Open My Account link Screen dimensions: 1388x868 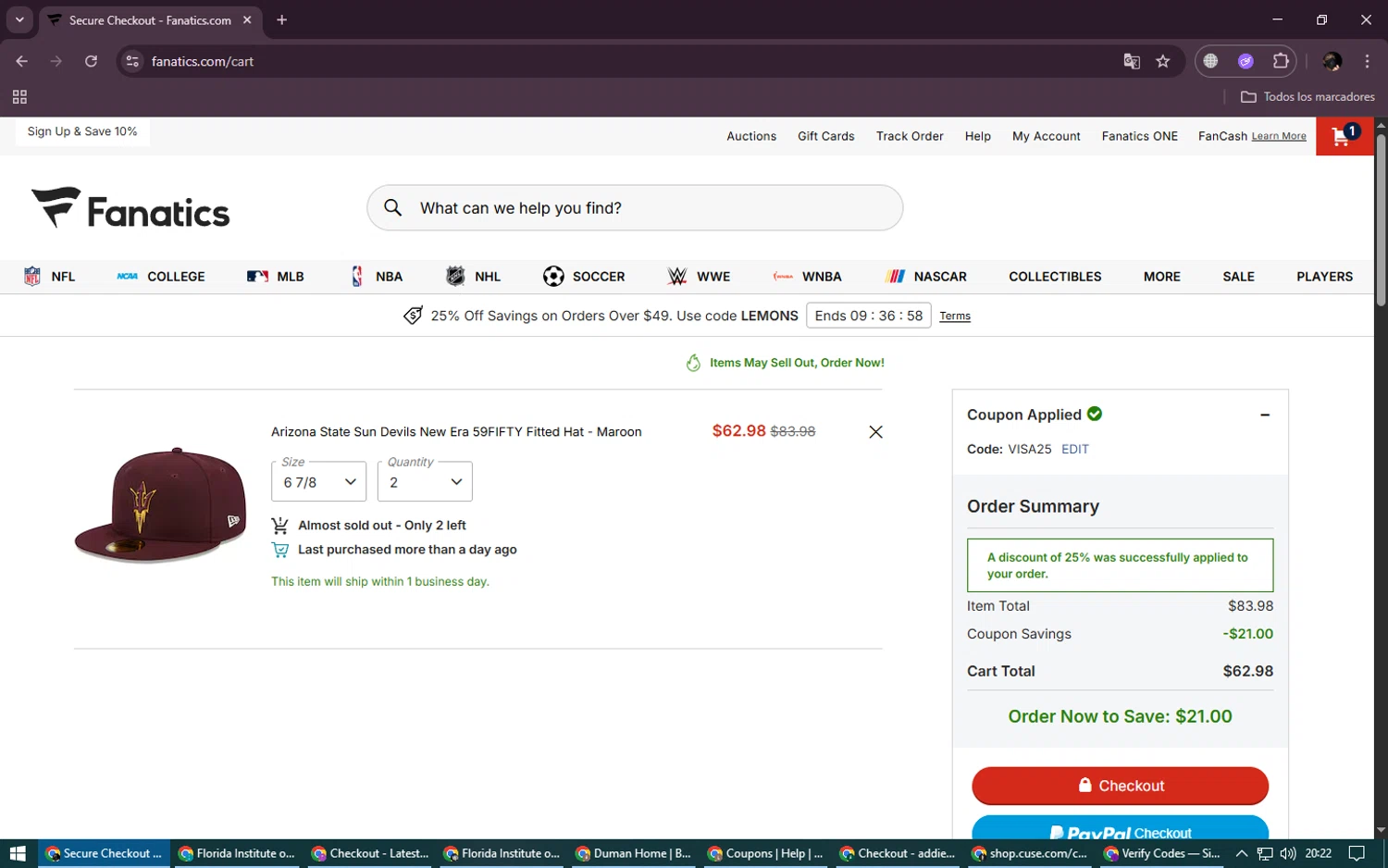coord(1047,136)
